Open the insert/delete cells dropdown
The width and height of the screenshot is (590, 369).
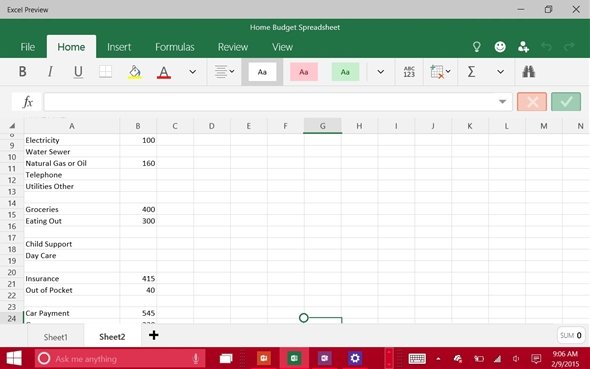pyautogui.click(x=440, y=71)
